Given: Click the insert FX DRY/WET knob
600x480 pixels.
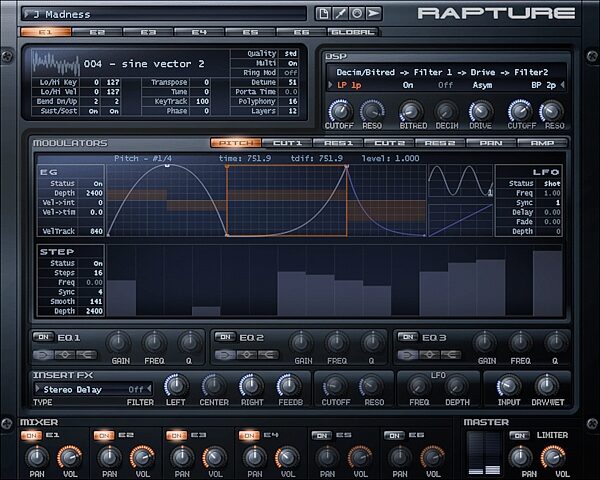Looking at the screenshot, I should tap(547, 386).
